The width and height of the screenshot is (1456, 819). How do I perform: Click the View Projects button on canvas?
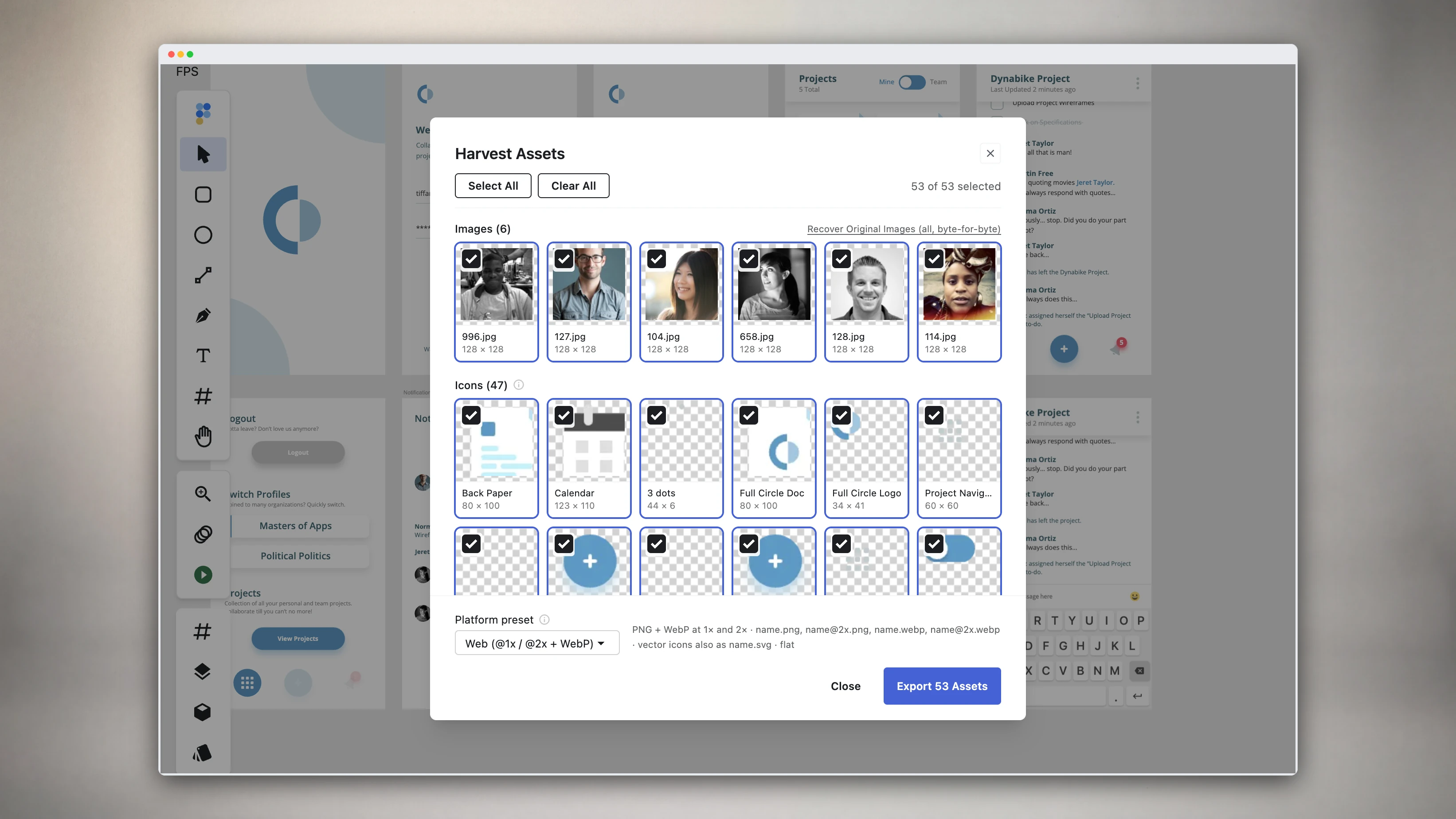coord(298,639)
